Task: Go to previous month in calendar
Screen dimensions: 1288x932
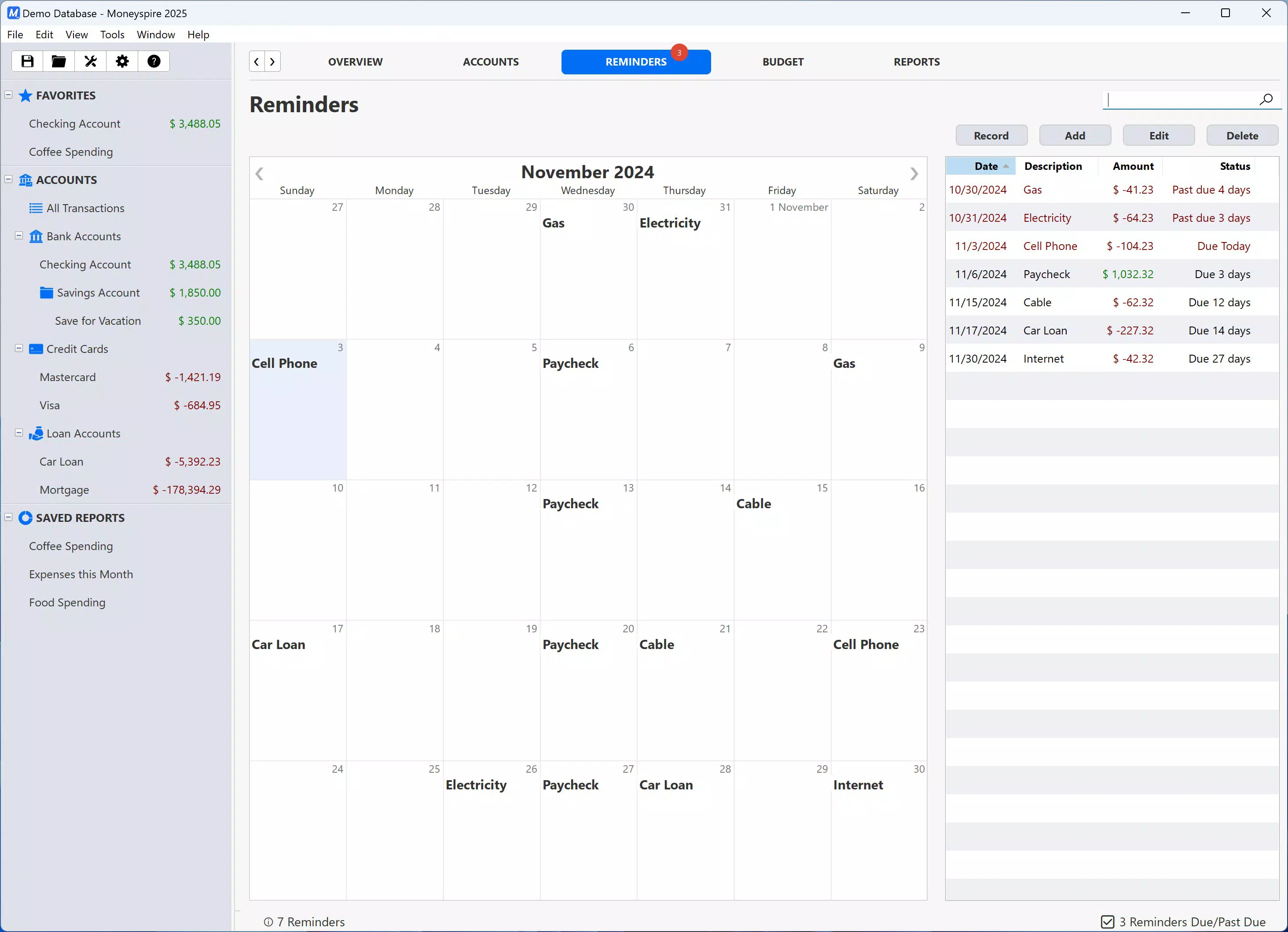Action: [x=260, y=173]
